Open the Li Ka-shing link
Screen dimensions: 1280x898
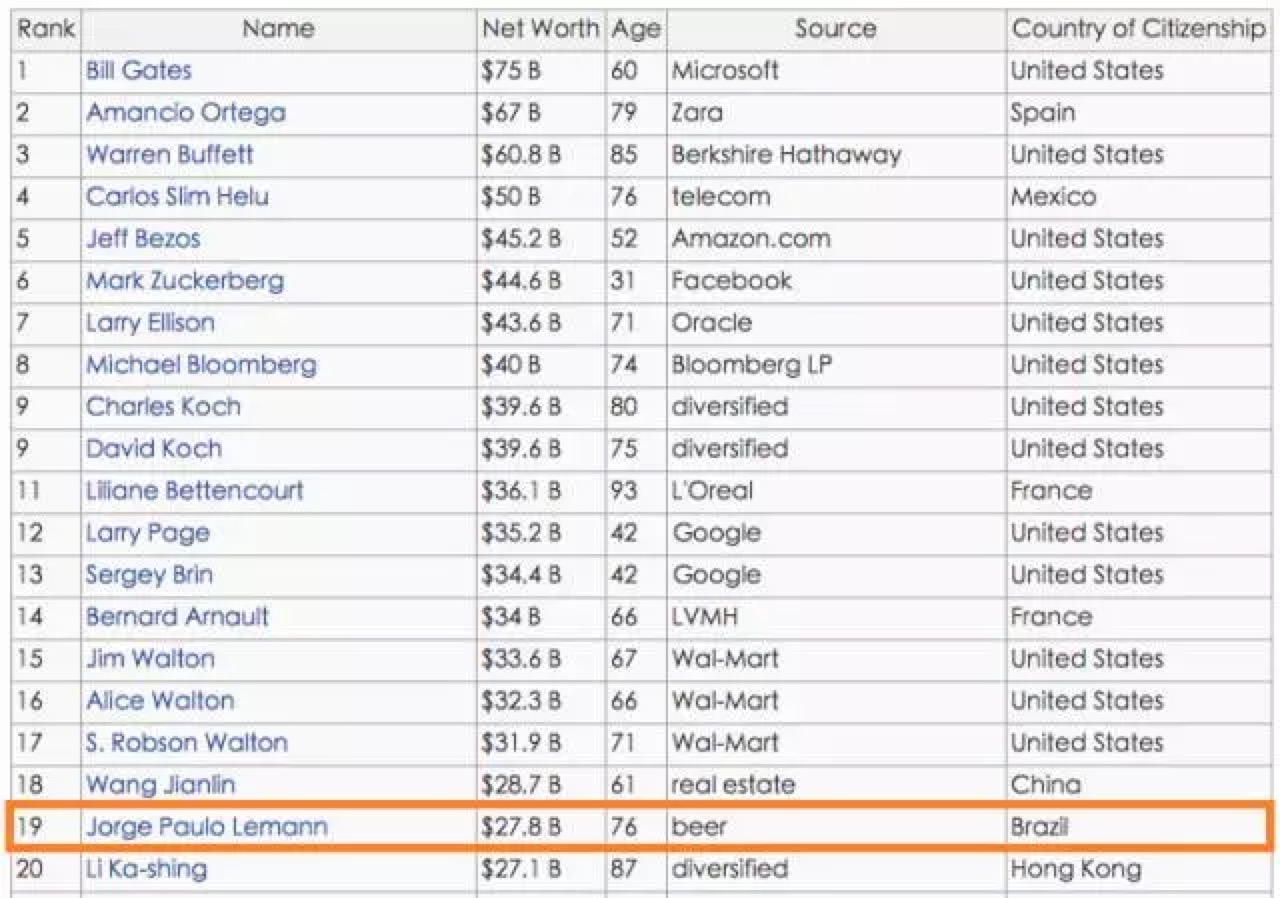click(146, 869)
